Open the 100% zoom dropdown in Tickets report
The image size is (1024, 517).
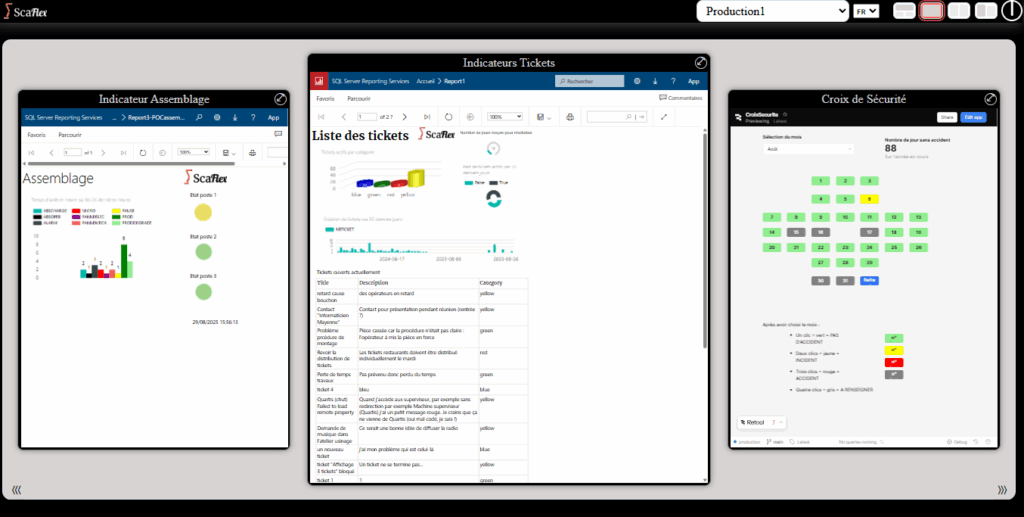click(x=505, y=117)
